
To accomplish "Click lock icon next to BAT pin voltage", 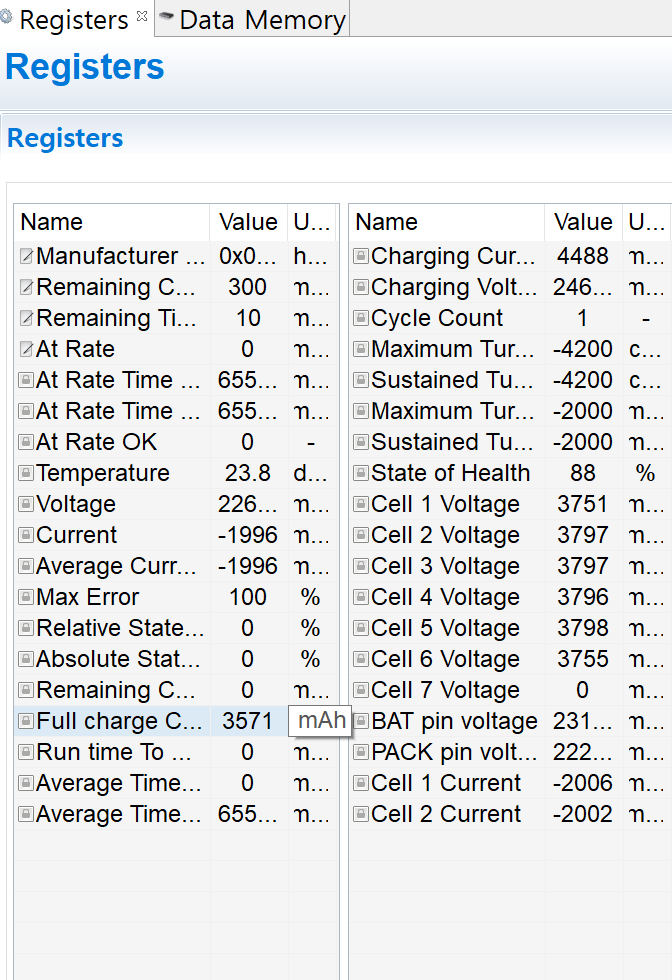I will click(361, 722).
